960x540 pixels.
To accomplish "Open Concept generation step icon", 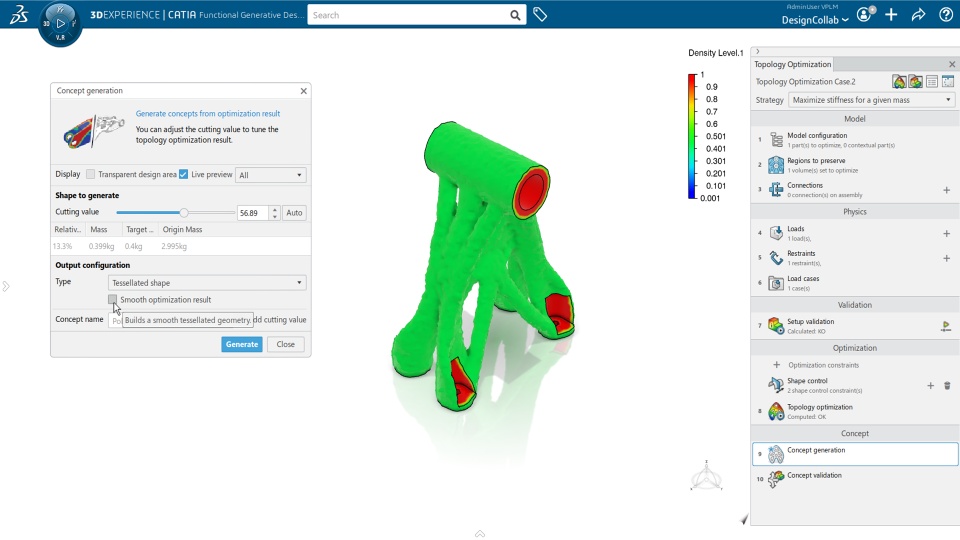I will coord(776,454).
